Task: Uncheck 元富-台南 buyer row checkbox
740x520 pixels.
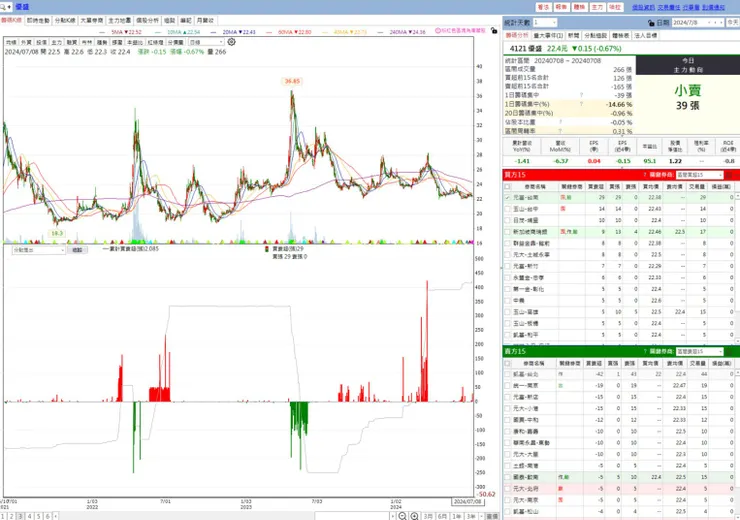Action: coord(507,198)
